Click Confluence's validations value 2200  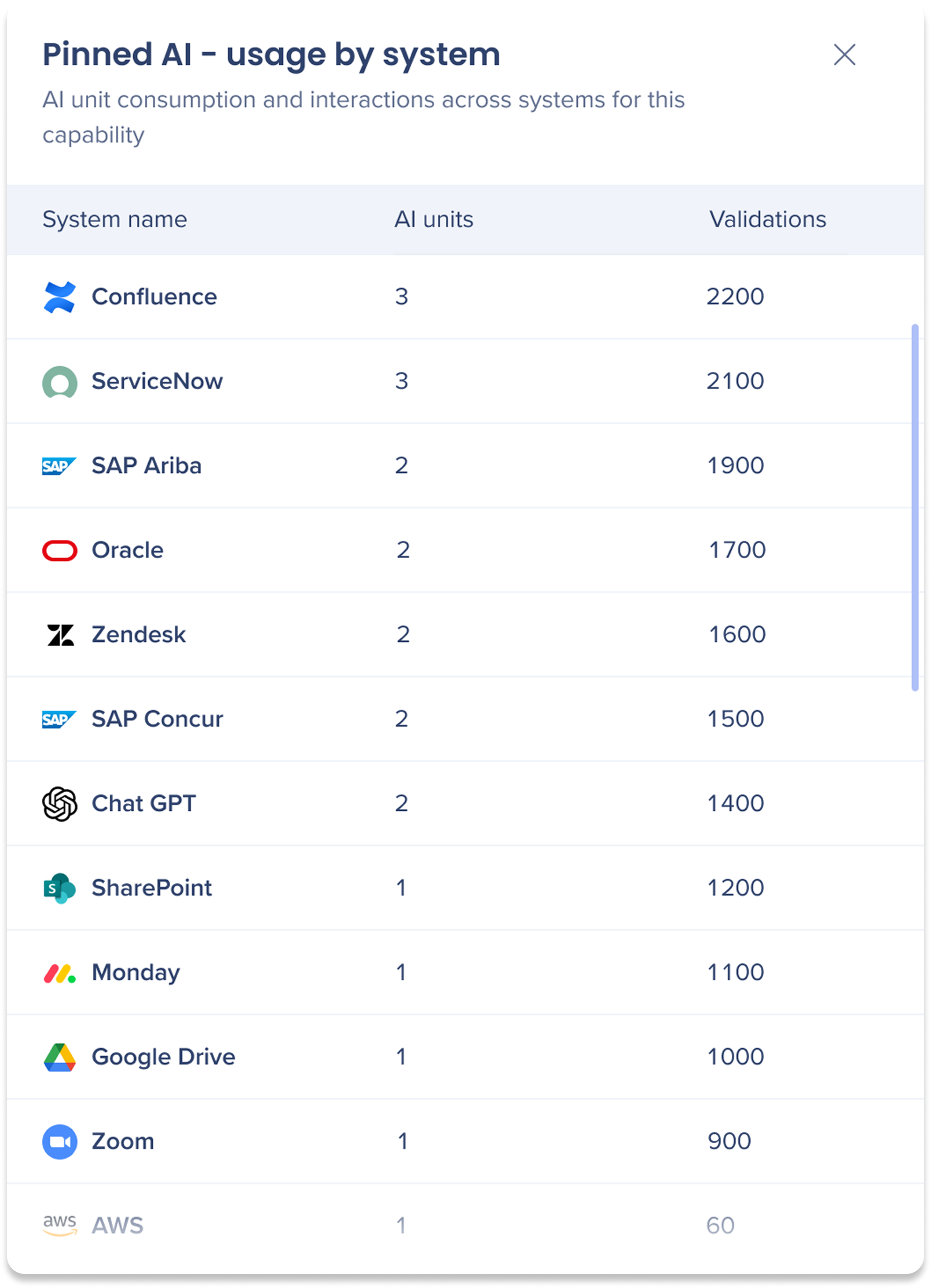(735, 296)
